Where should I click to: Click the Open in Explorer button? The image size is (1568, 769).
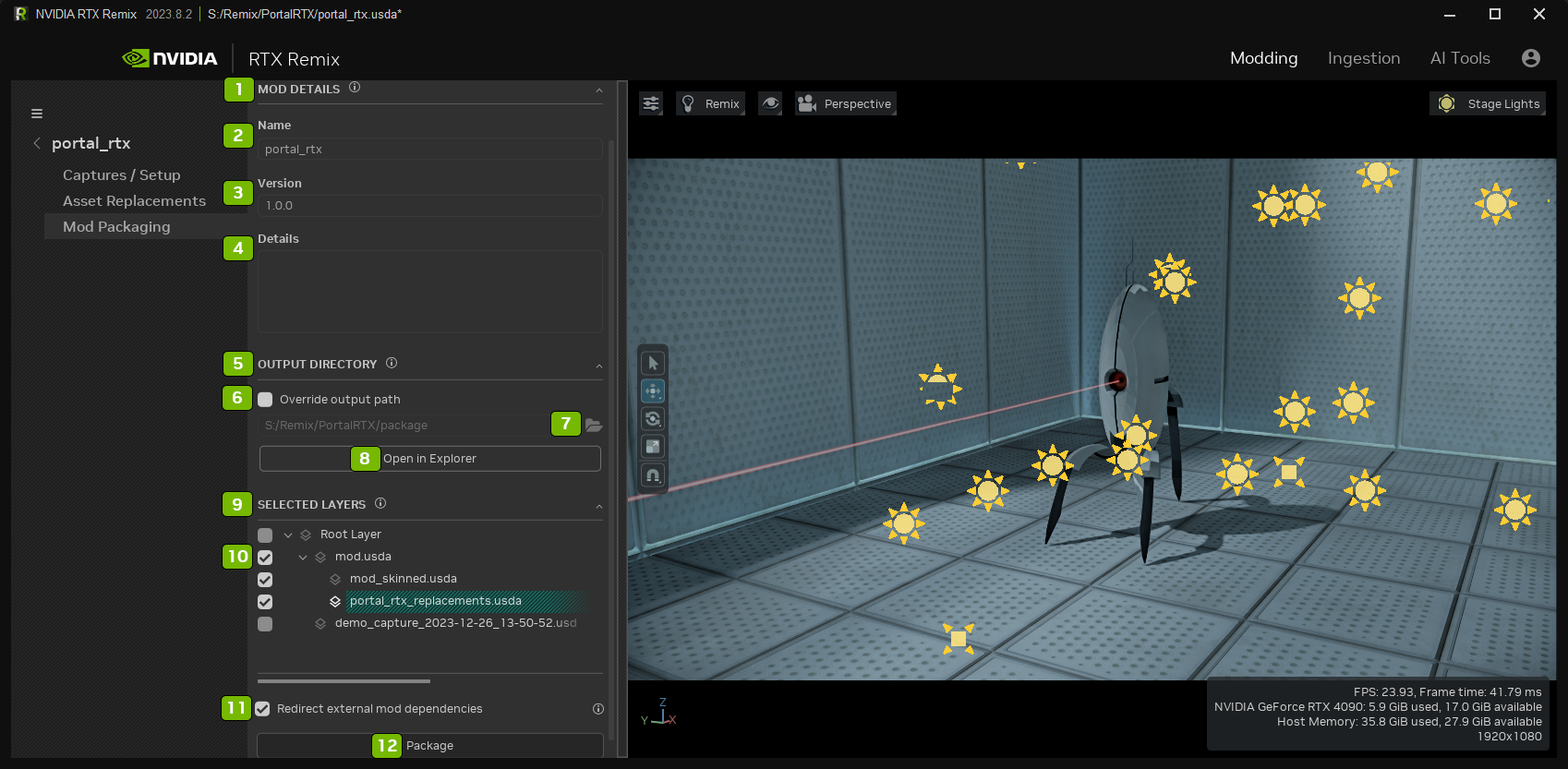(430, 459)
